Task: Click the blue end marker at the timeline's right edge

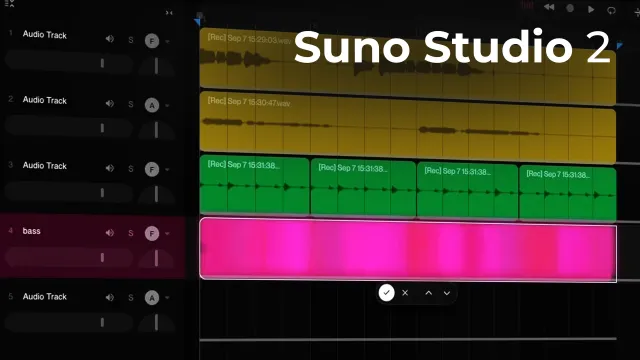Action: coord(620,45)
